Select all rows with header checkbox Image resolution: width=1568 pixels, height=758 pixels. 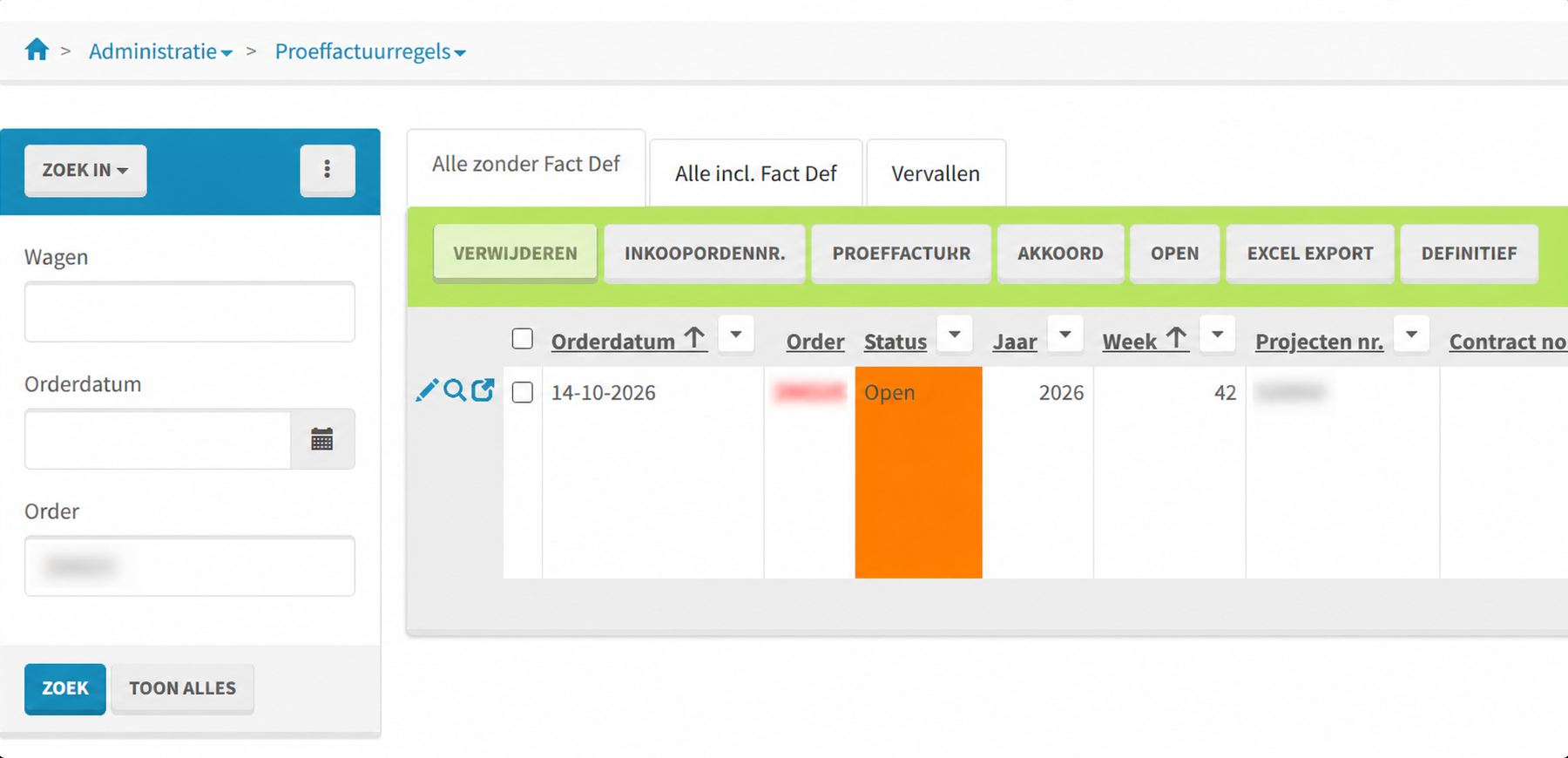tap(523, 338)
